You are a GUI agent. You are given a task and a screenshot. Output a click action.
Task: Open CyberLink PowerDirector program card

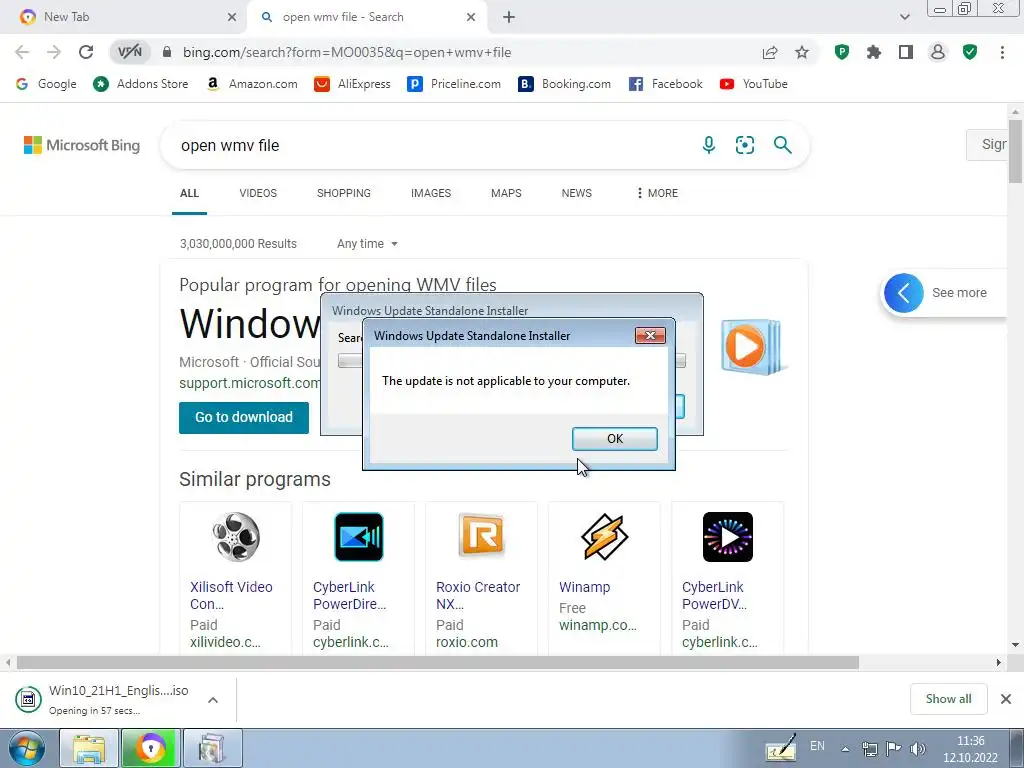pyautogui.click(x=358, y=579)
